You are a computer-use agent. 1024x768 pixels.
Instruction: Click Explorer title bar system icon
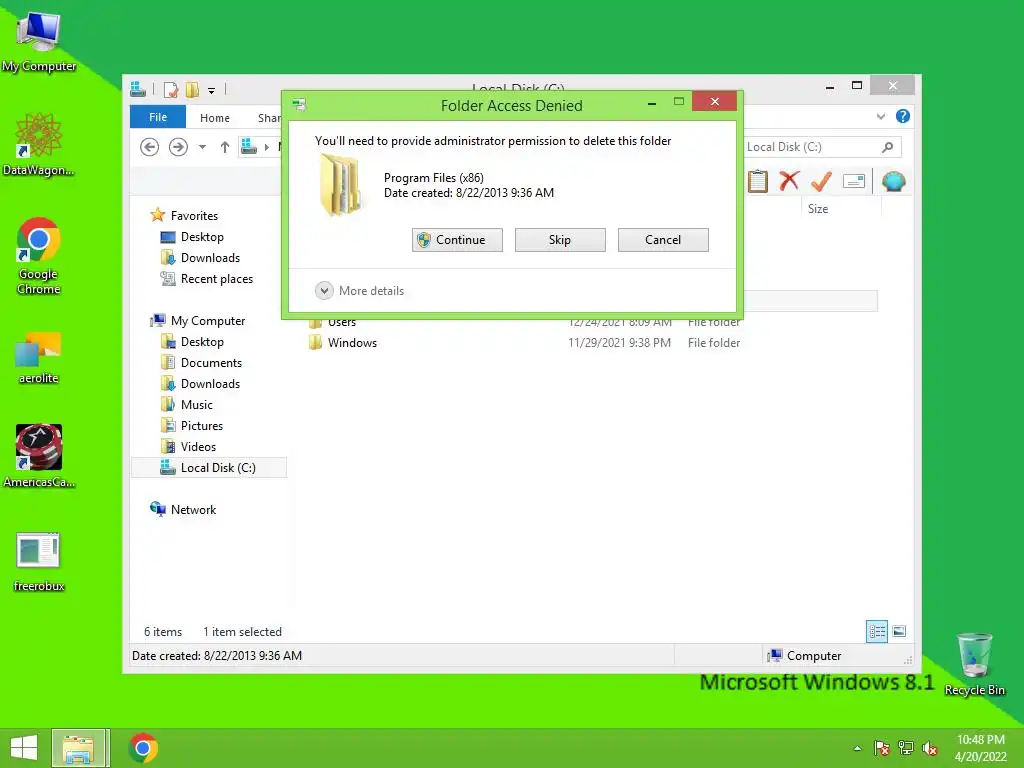click(x=138, y=89)
